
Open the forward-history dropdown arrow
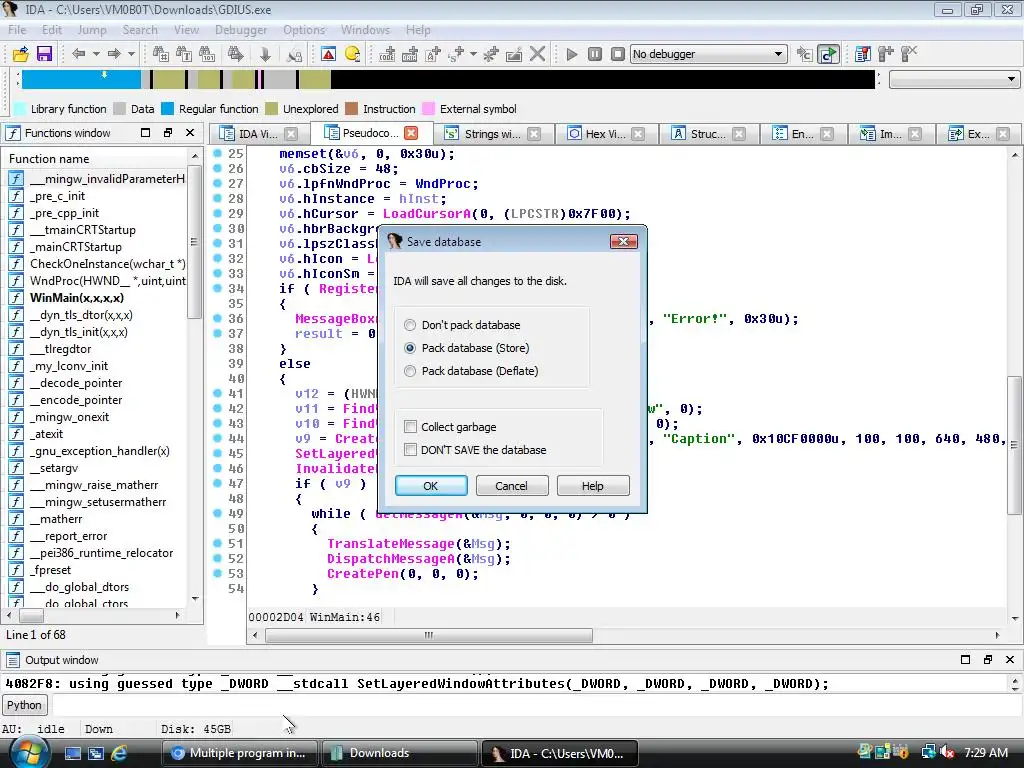point(131,54)
